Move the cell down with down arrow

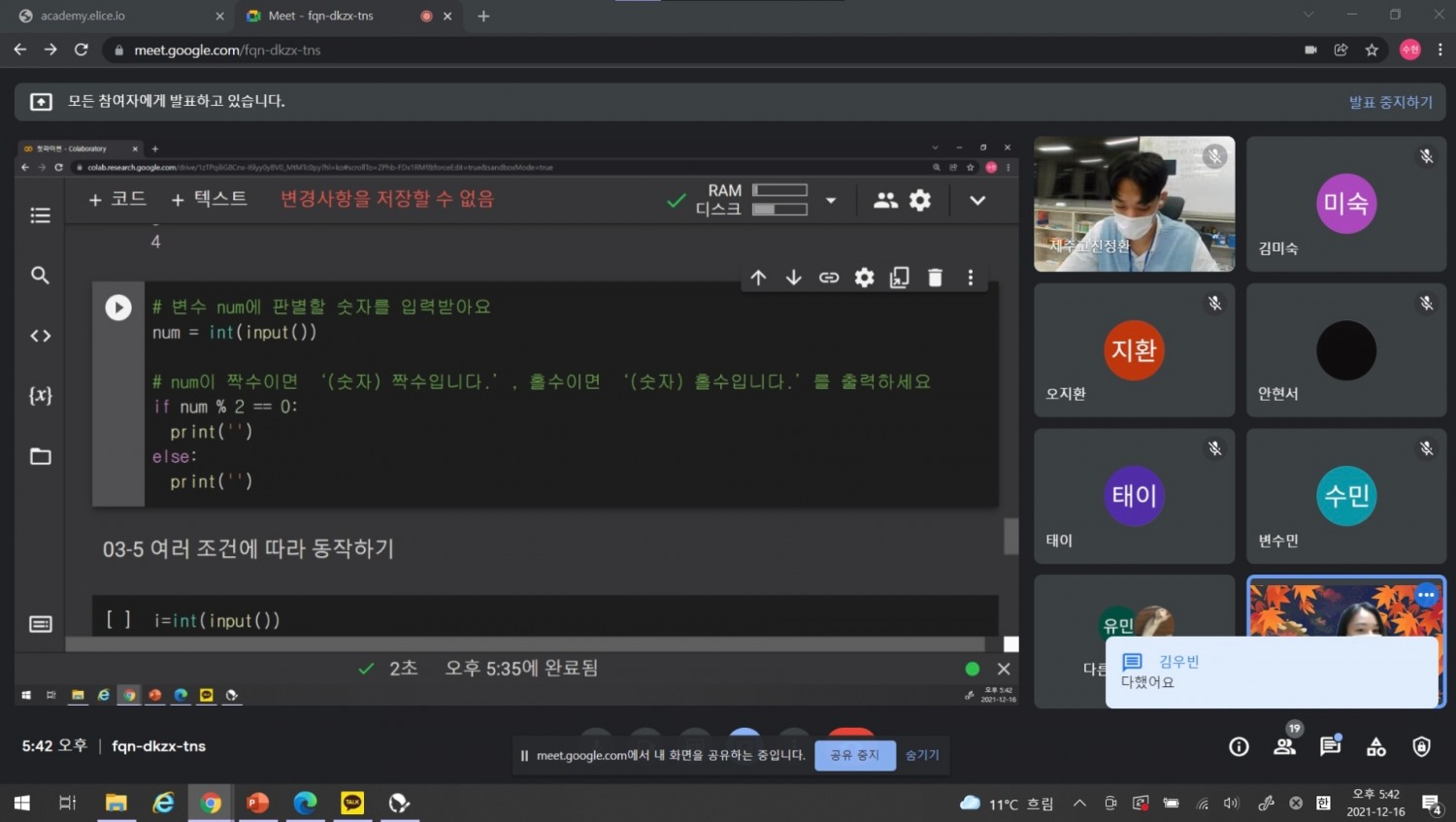[x=793, y=278]
